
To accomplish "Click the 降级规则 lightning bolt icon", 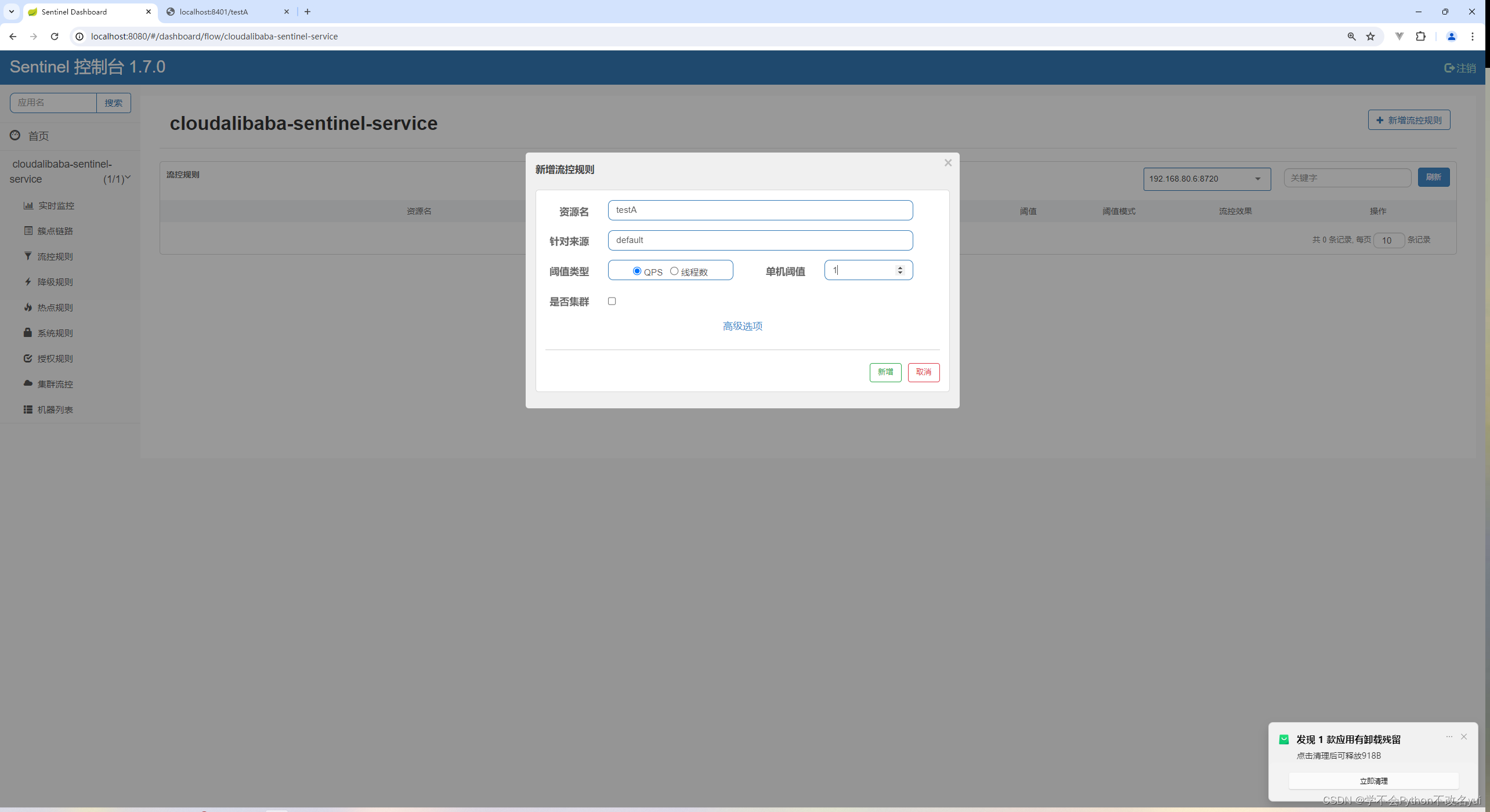I will tap(28, 281).
